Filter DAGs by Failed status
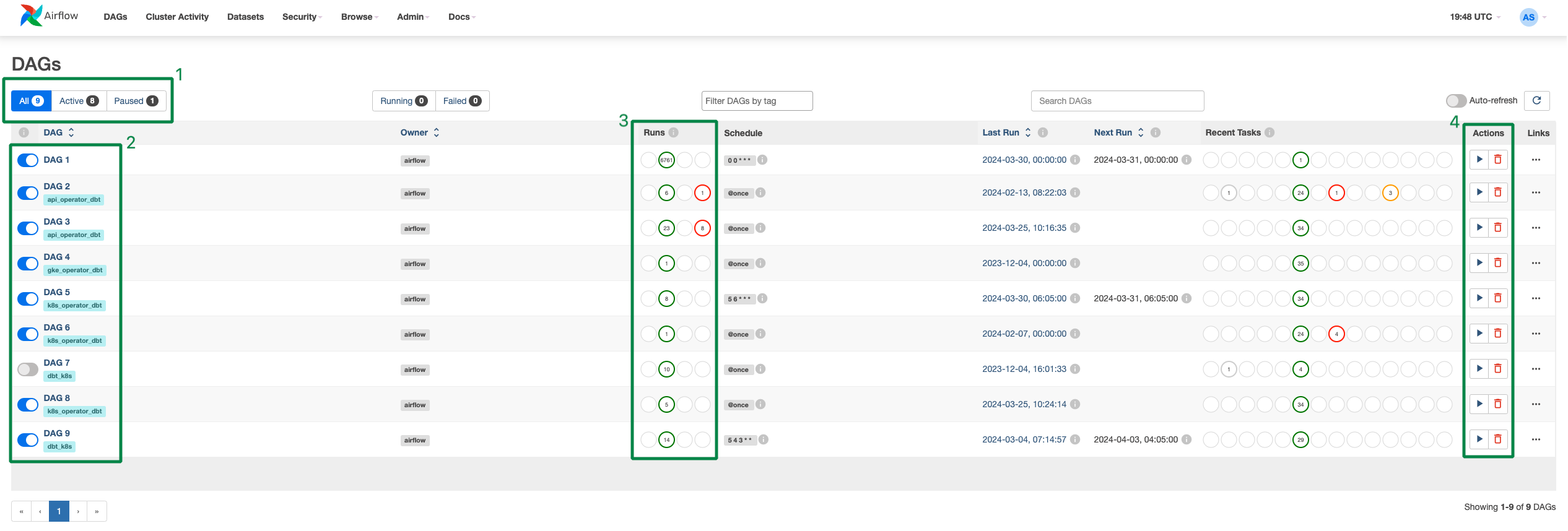The image size is (1568, 531). 462,101
